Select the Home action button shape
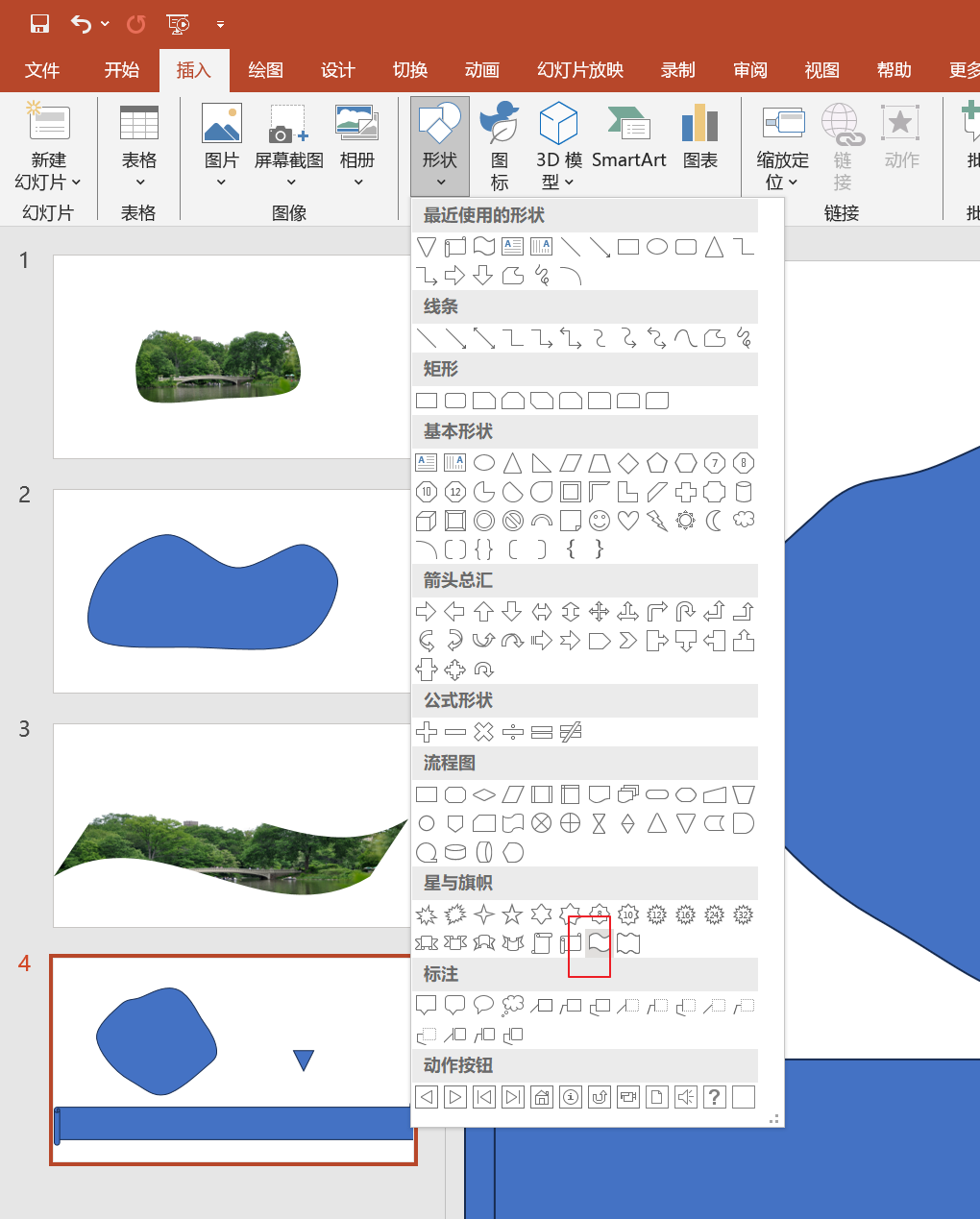The height and width of the screenshot is (1219, 980). pyautogui.click(x=542, y=1097)
